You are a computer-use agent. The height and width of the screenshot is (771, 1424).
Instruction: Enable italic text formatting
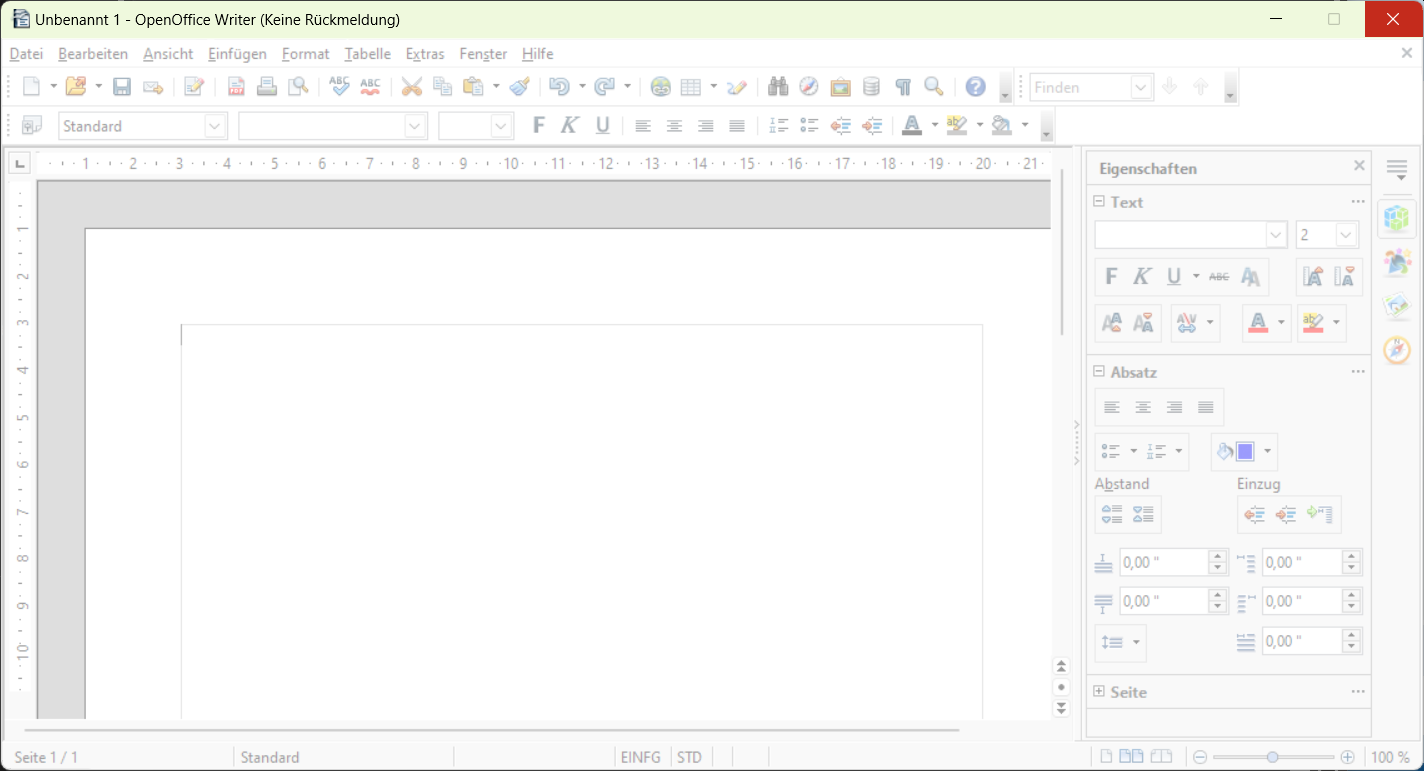click(1141, 276)
